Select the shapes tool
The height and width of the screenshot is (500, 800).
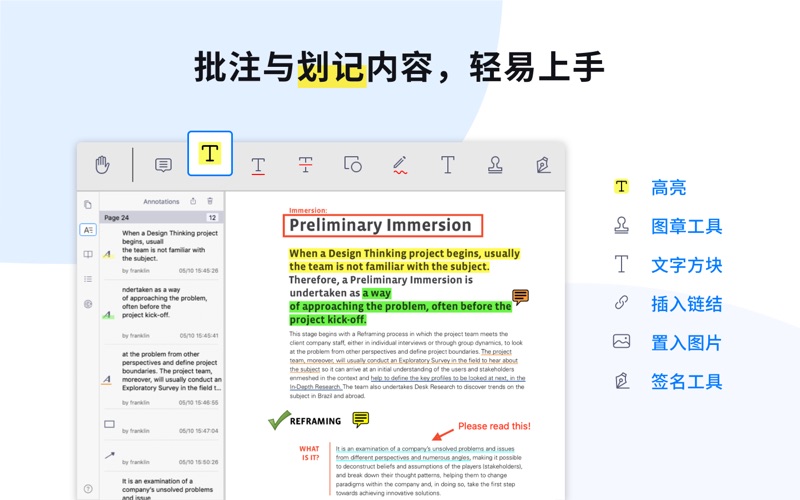(x=353, y=164)
